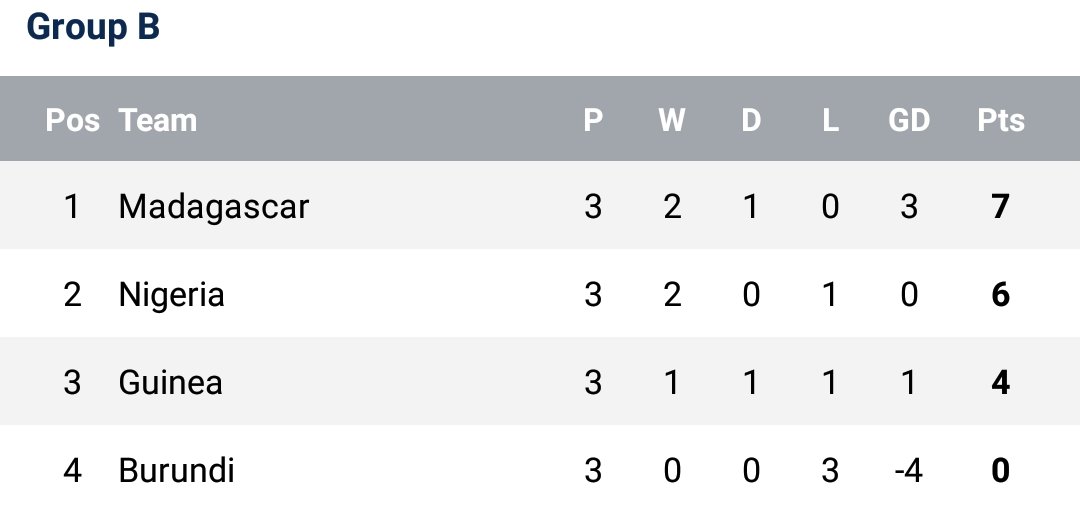Click Madagascar's points total of 7
Screen dimensions: 1080x507
1001,207
